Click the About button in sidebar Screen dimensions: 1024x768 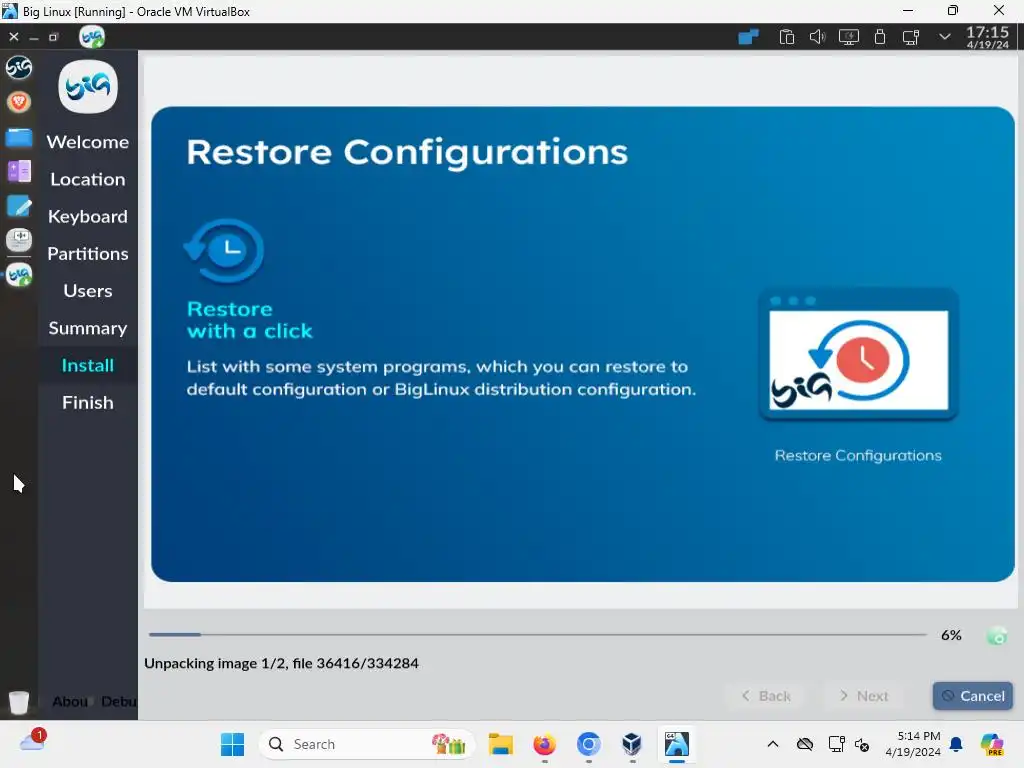[x=70, y=701]
